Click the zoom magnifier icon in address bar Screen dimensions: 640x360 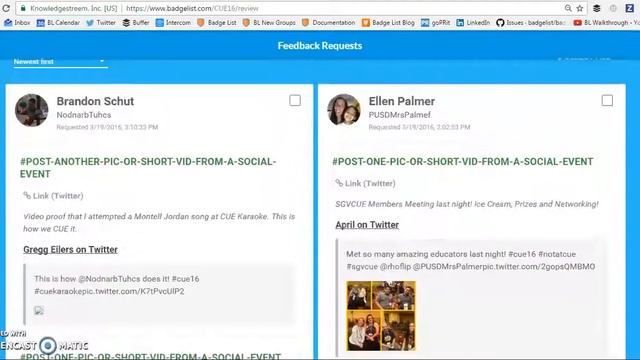pos(568,8)
